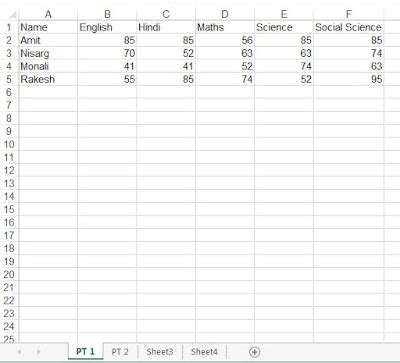Select Monali's Social Science score 63

point(349,66)
